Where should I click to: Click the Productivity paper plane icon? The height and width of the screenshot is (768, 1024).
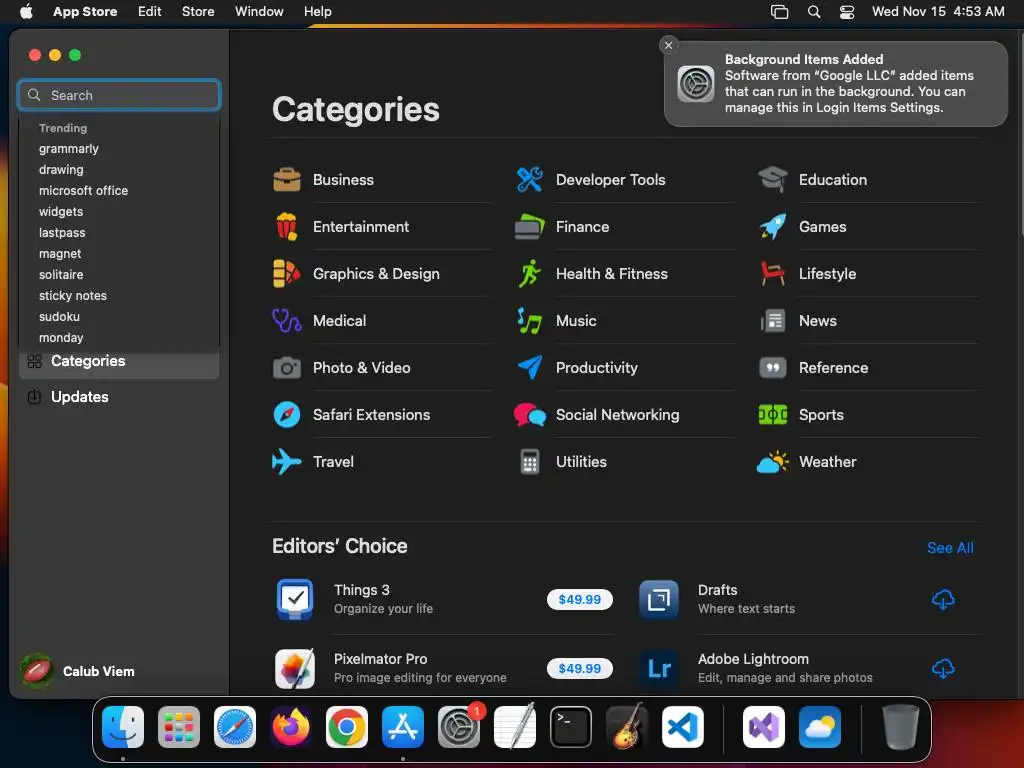click(530, 368)
